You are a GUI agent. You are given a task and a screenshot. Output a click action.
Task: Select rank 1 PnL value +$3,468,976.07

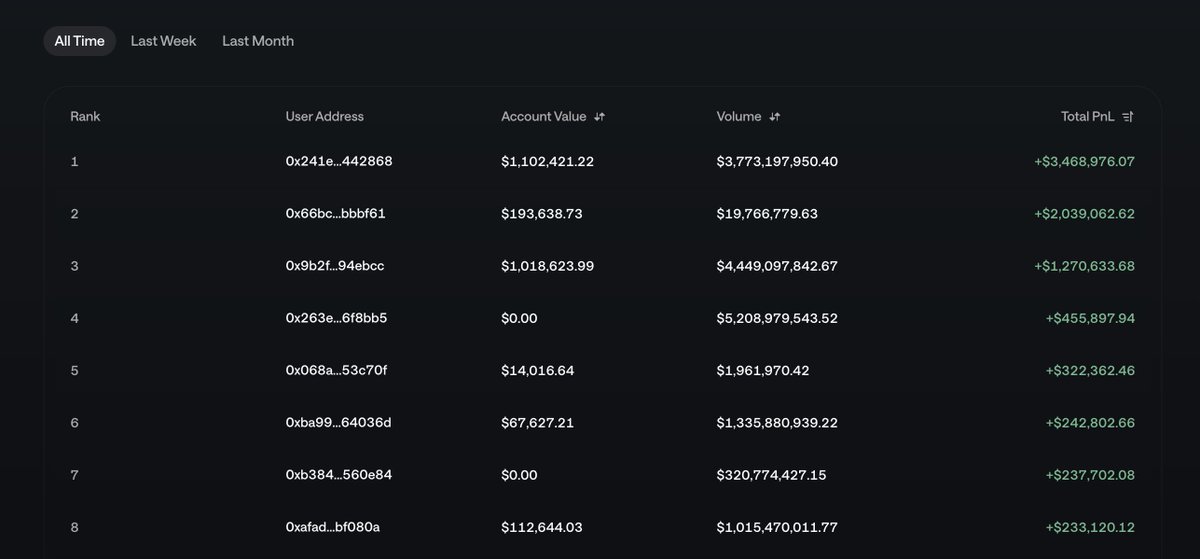[1084, 161]
